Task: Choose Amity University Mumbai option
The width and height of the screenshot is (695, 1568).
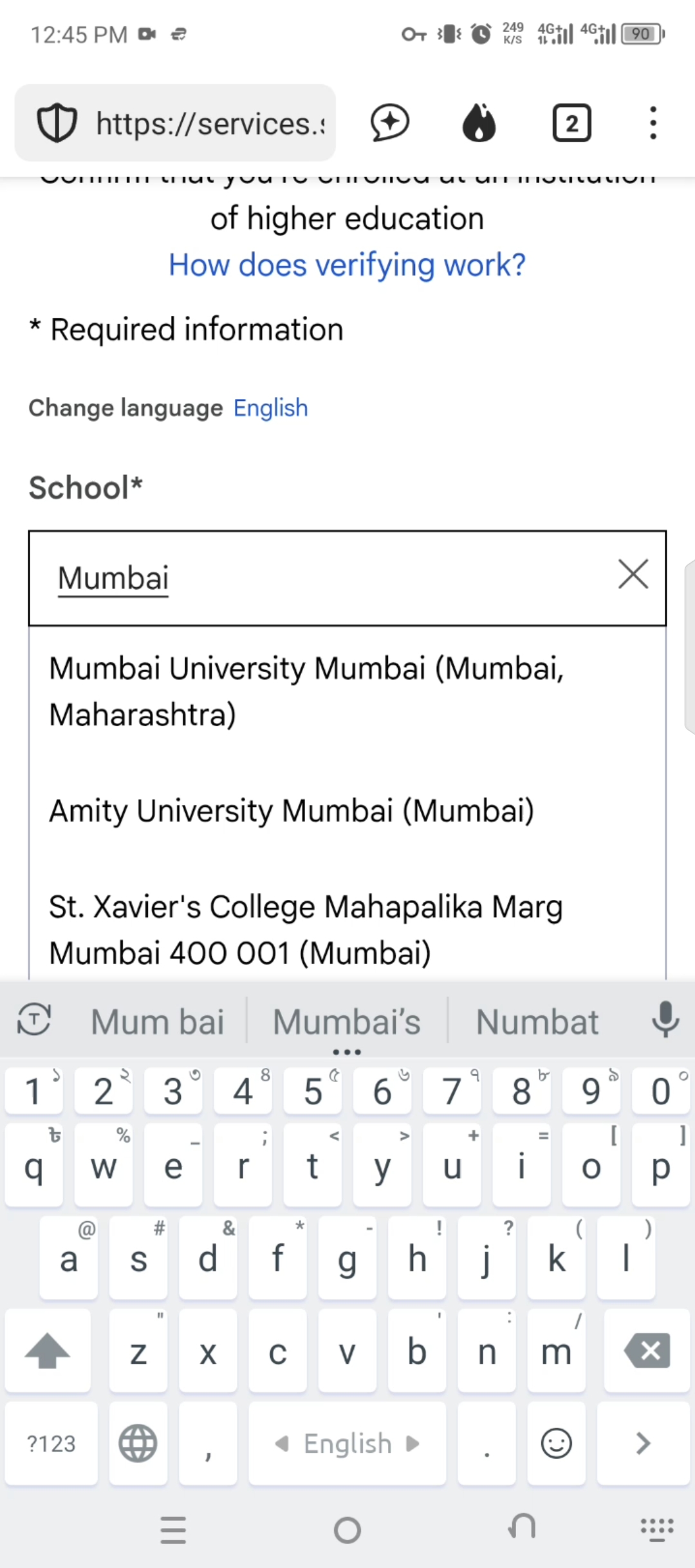Action: point(292,810)
